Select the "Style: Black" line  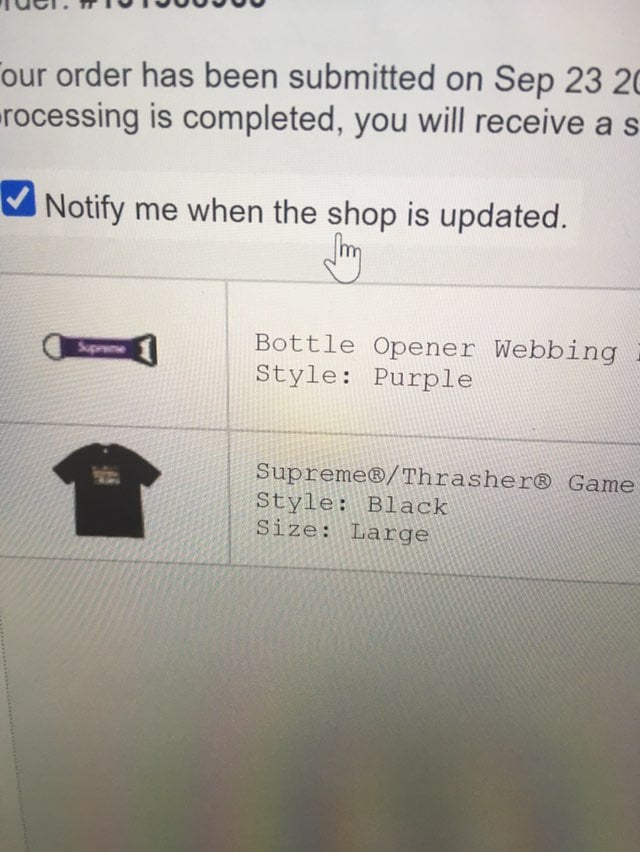click(352, 503)
